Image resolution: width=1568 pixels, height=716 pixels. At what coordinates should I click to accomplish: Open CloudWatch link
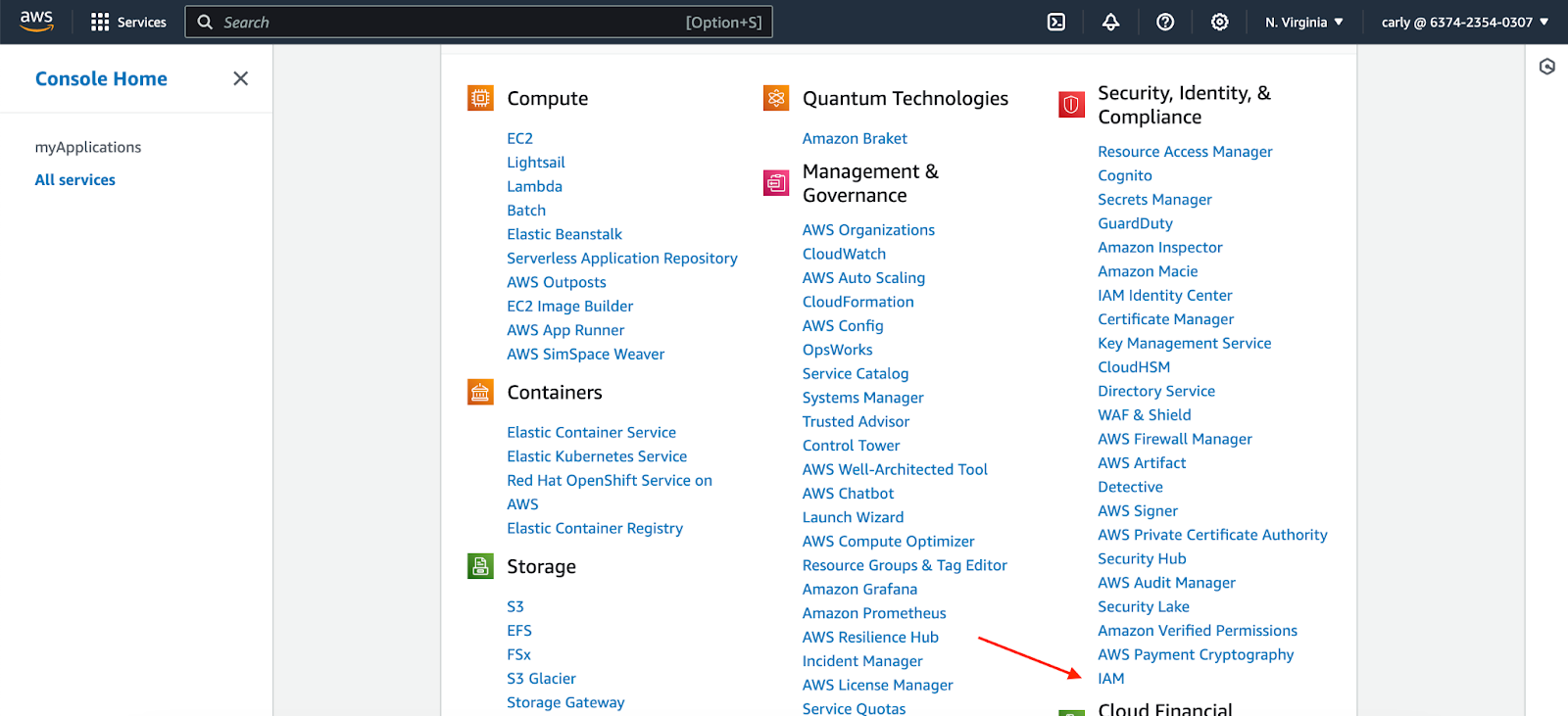(844, 255)
